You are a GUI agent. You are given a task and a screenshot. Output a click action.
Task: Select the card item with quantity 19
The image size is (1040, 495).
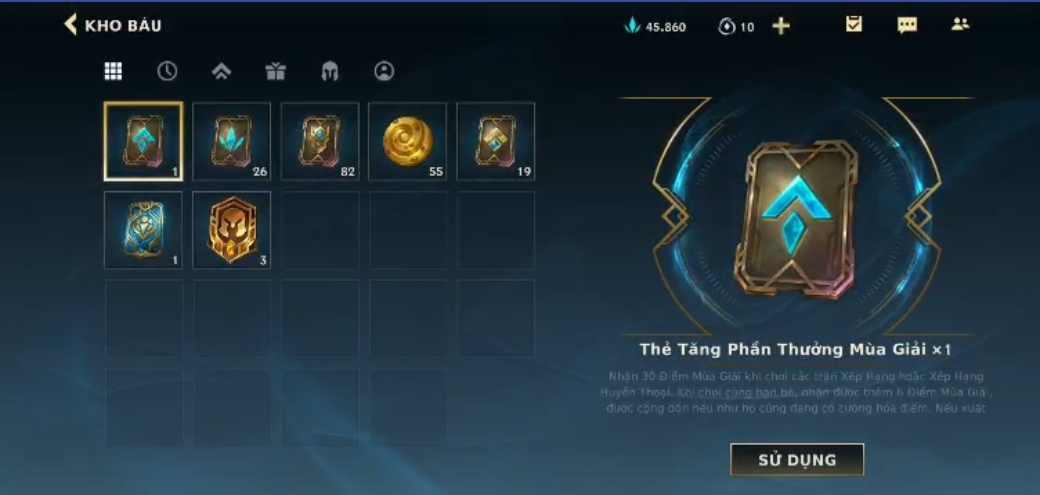point(495,141)
